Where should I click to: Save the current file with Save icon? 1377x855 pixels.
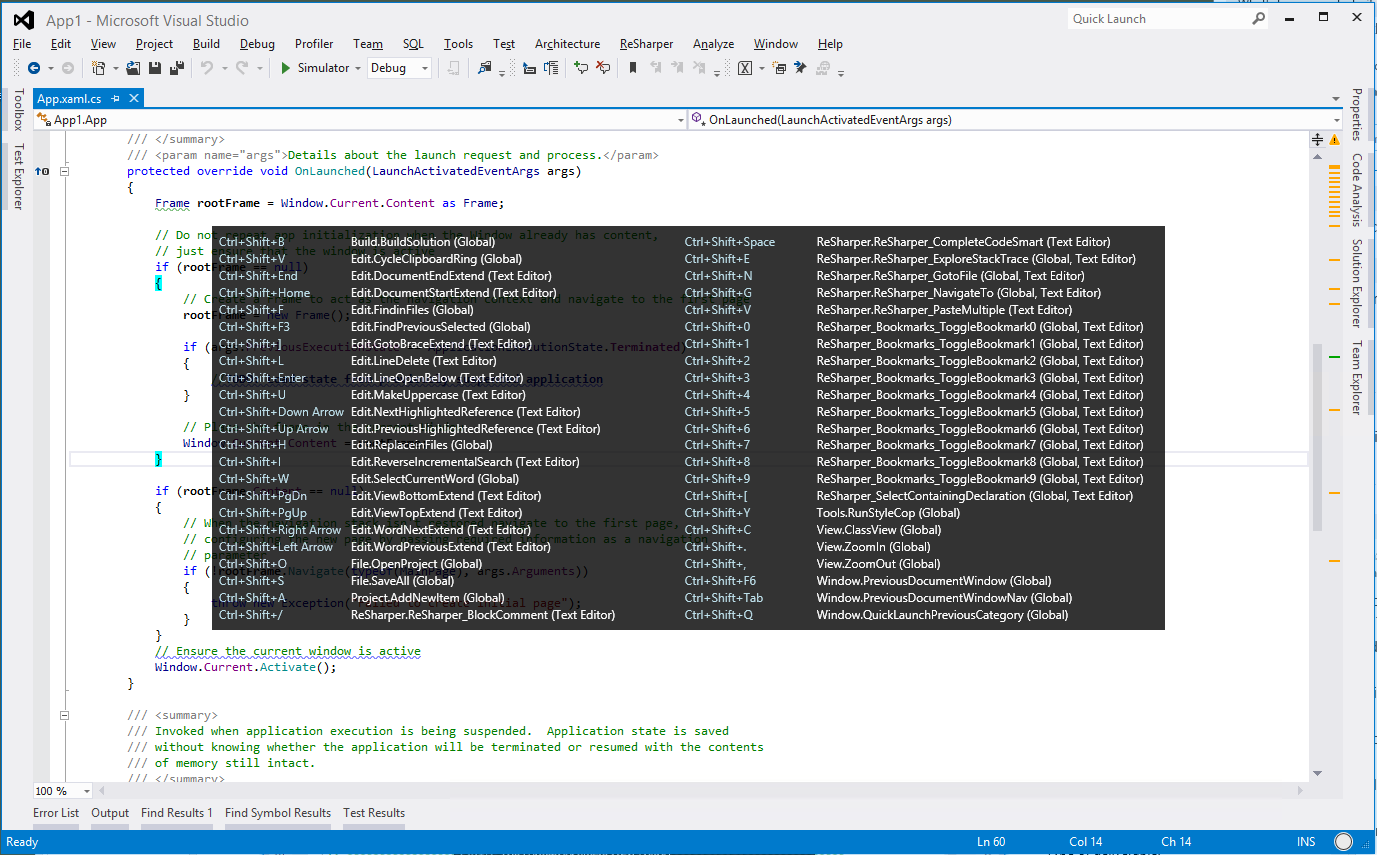[x=155, y=68]
